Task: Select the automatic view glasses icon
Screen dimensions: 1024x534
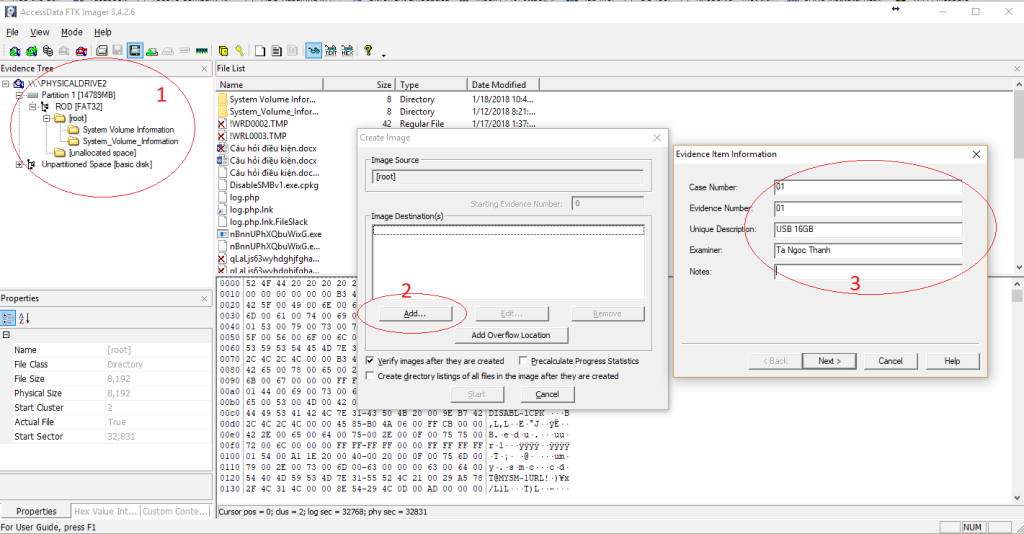Action: tap(314, 50)
